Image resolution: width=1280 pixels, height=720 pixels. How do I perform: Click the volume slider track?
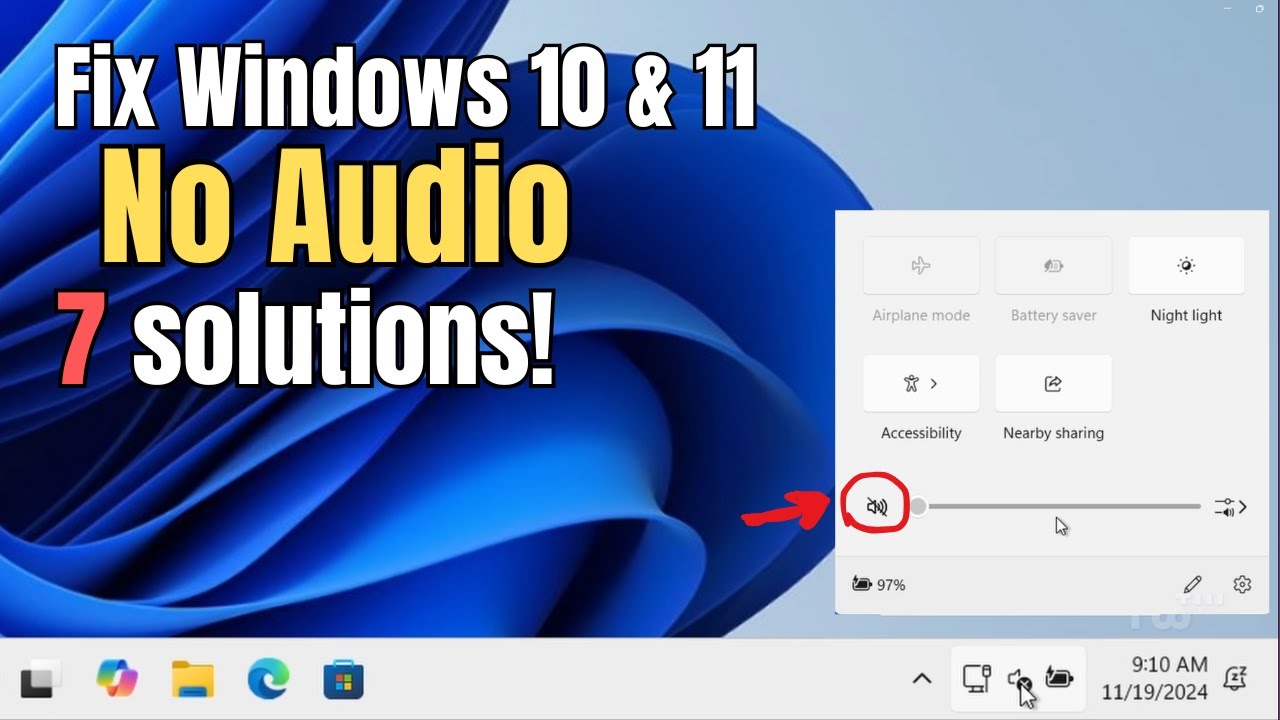tap(1058, 506)
